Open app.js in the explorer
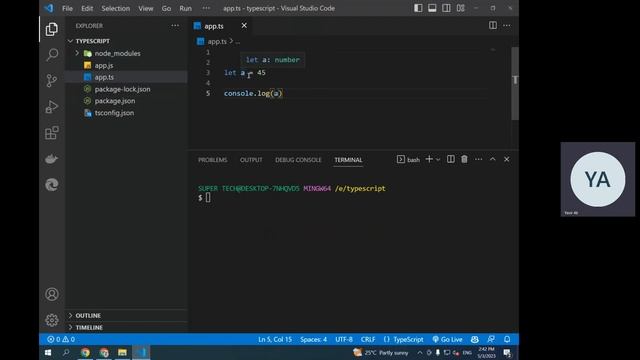This screenshot has width=640, height=360. click(x=127, y=65)
